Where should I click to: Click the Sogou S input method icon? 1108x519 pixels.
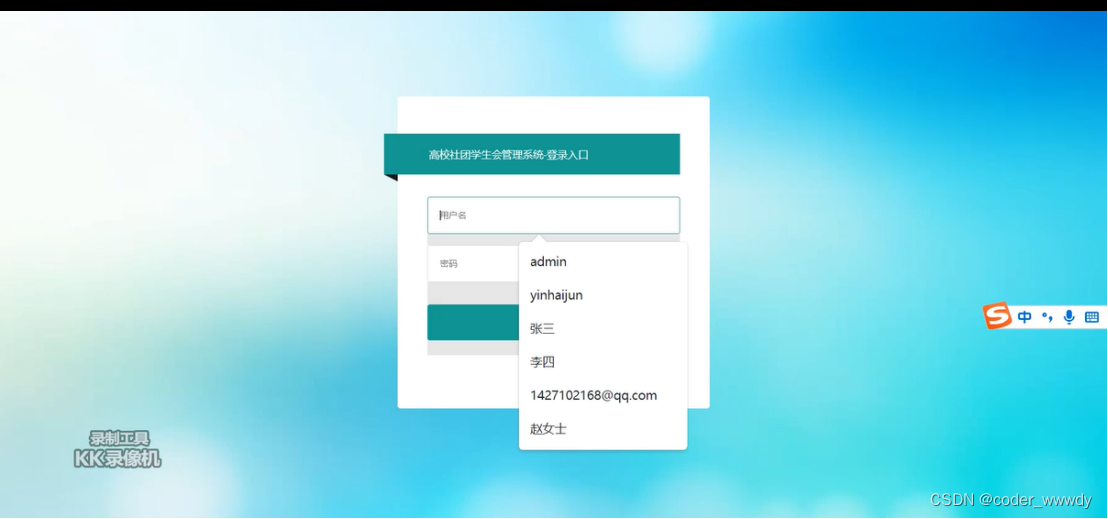pyautogui.click(x=997, y=315)
